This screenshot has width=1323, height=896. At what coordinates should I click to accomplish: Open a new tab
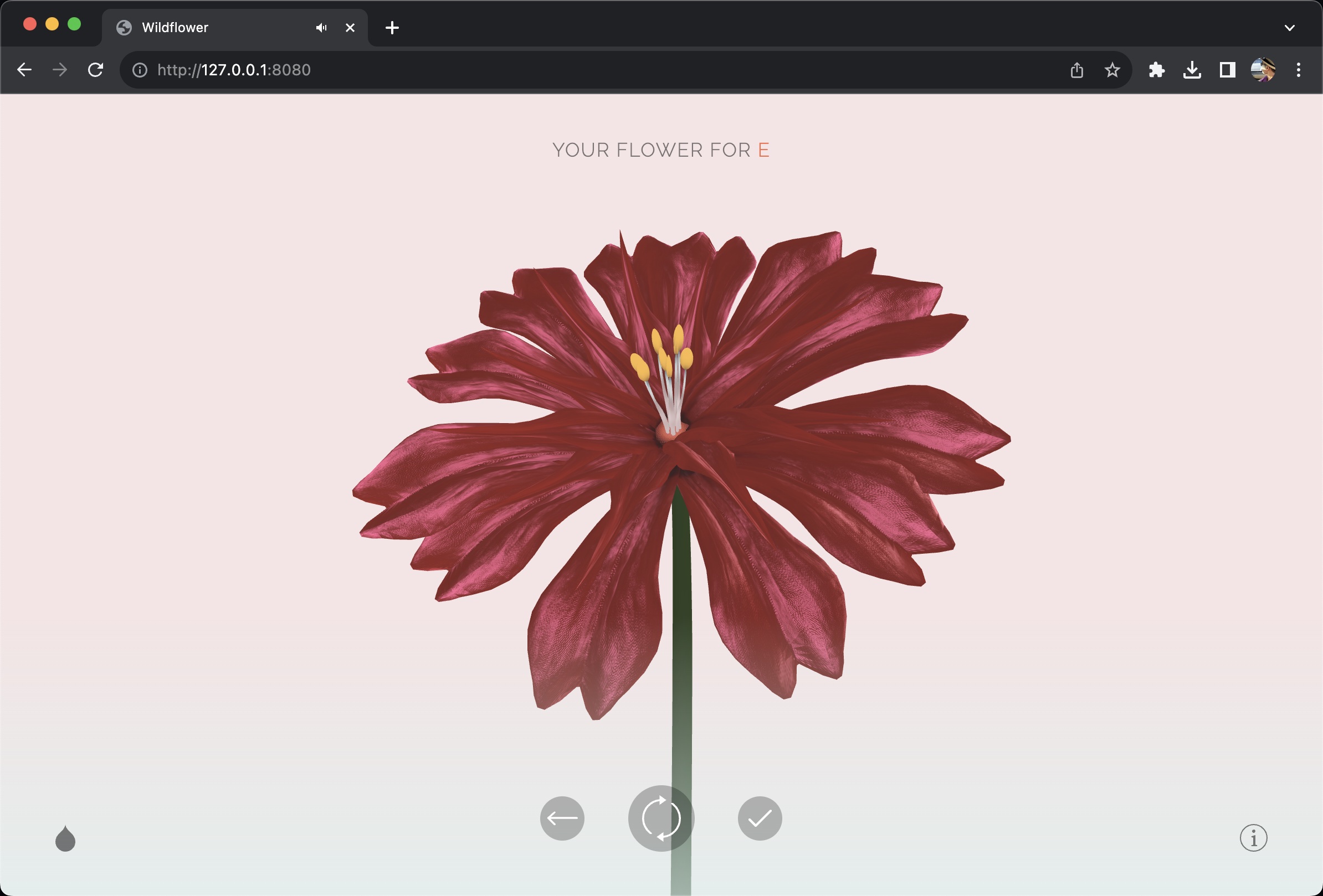392,27
